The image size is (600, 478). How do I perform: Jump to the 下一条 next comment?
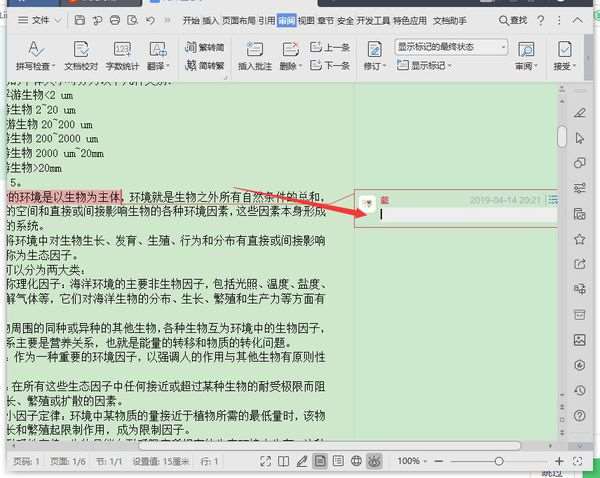coord(330,65)
